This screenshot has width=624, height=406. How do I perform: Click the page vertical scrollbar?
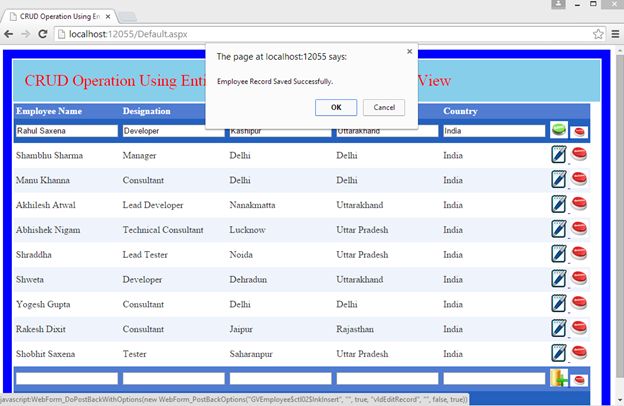coord(620,217)
